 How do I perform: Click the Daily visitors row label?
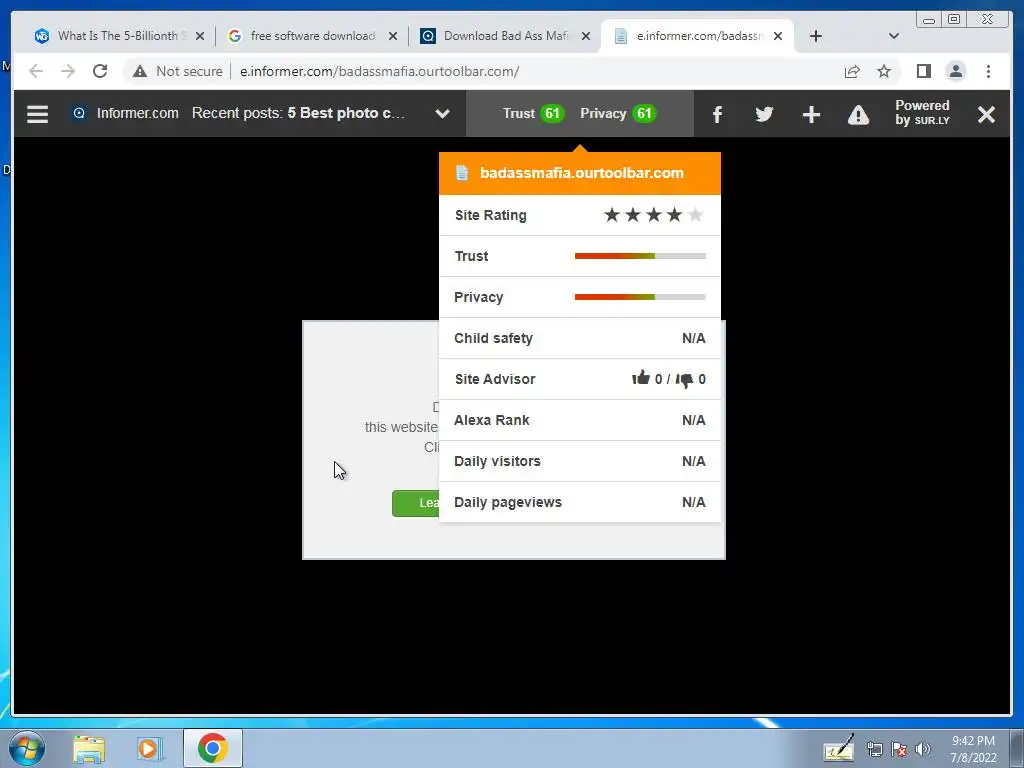[498, 461]
